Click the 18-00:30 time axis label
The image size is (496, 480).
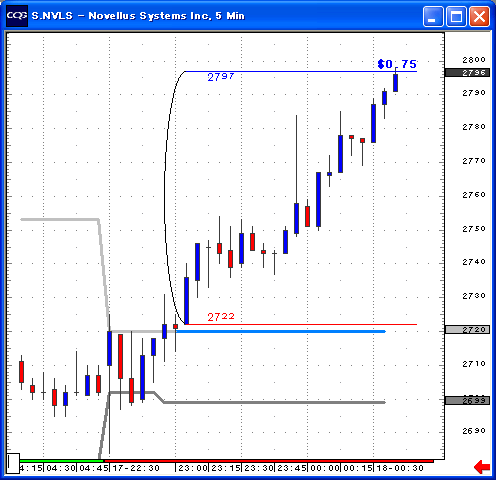coord(400,468)
